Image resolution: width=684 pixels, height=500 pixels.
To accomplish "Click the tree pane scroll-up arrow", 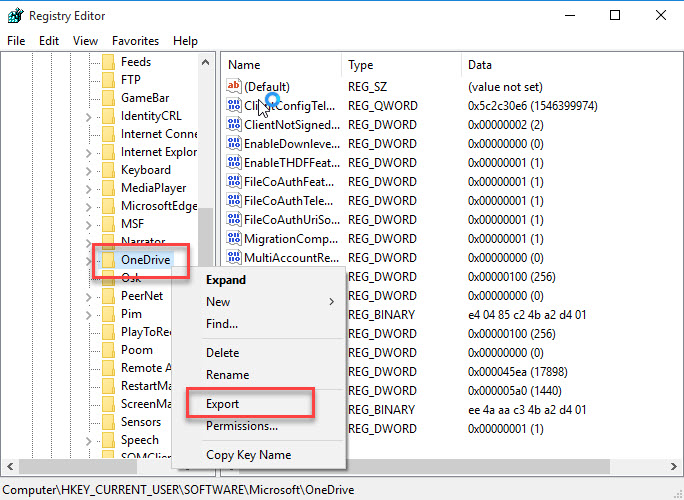I will 205,62.
